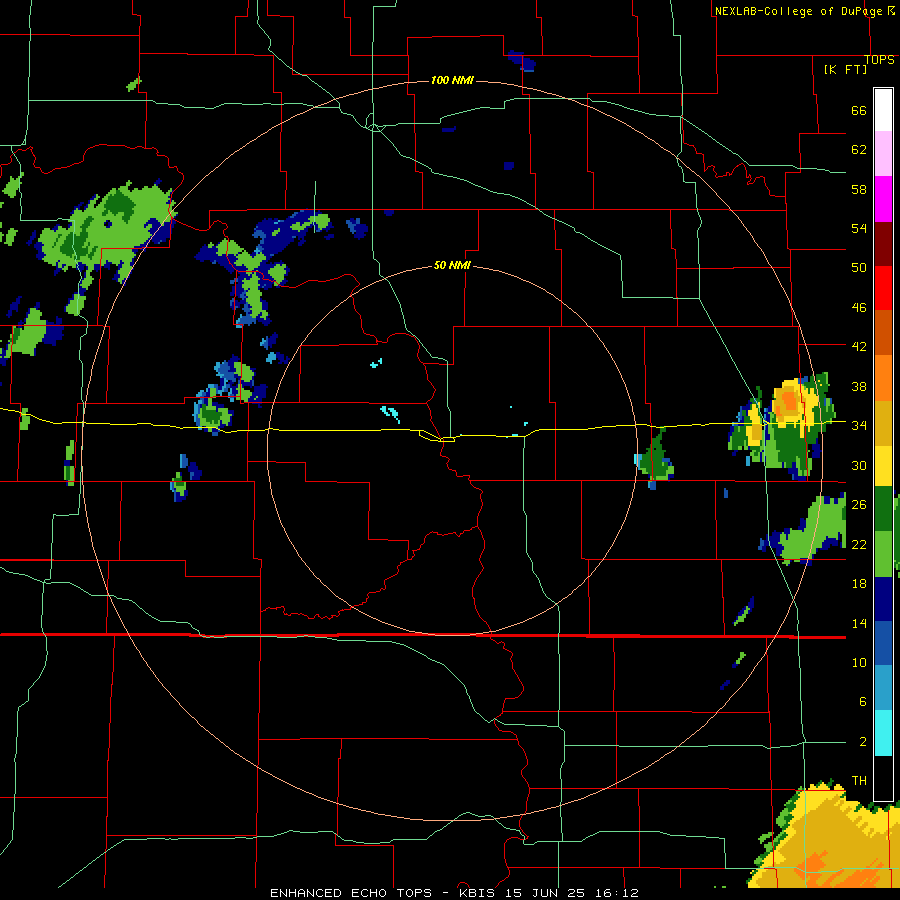
Task: Click the white swatch in the tops legend
Action: point(883,110)
